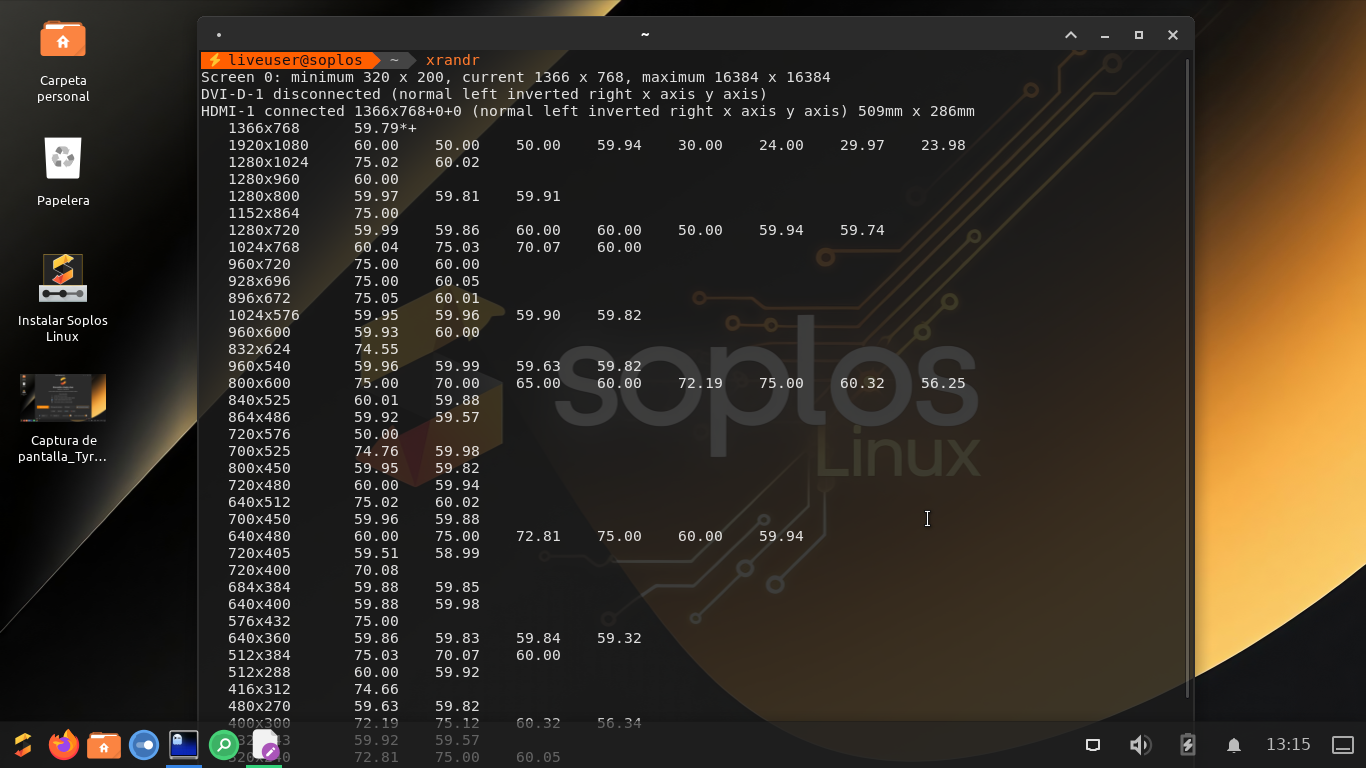Screen dimensions: 1366x768
Task: Open the 13:15 clock
Action: (1288, 745)
